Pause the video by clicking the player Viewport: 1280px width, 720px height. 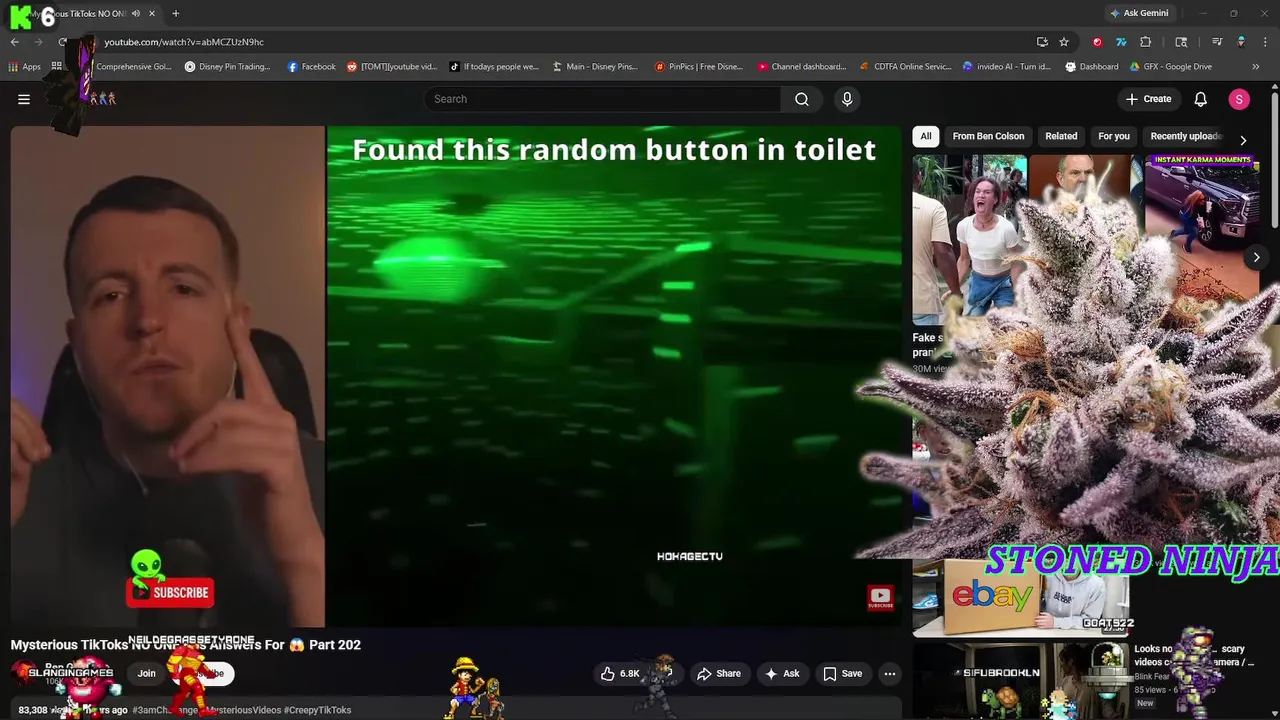[x=456, y=377]
